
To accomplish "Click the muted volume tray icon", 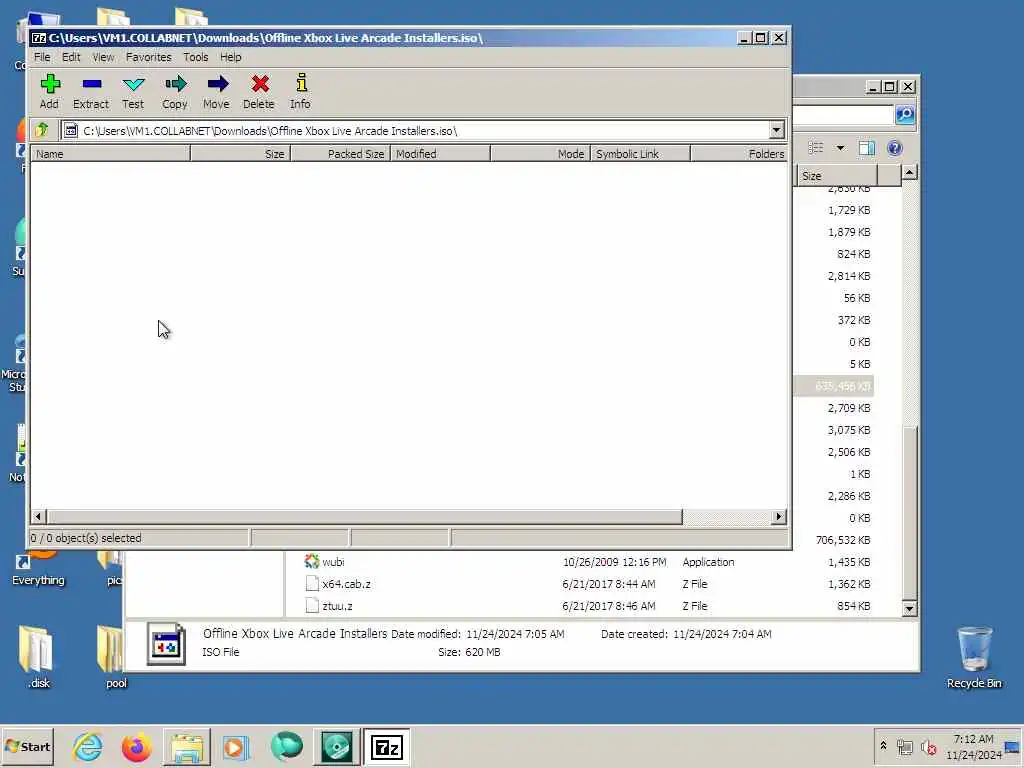I will tap(928, 746).
